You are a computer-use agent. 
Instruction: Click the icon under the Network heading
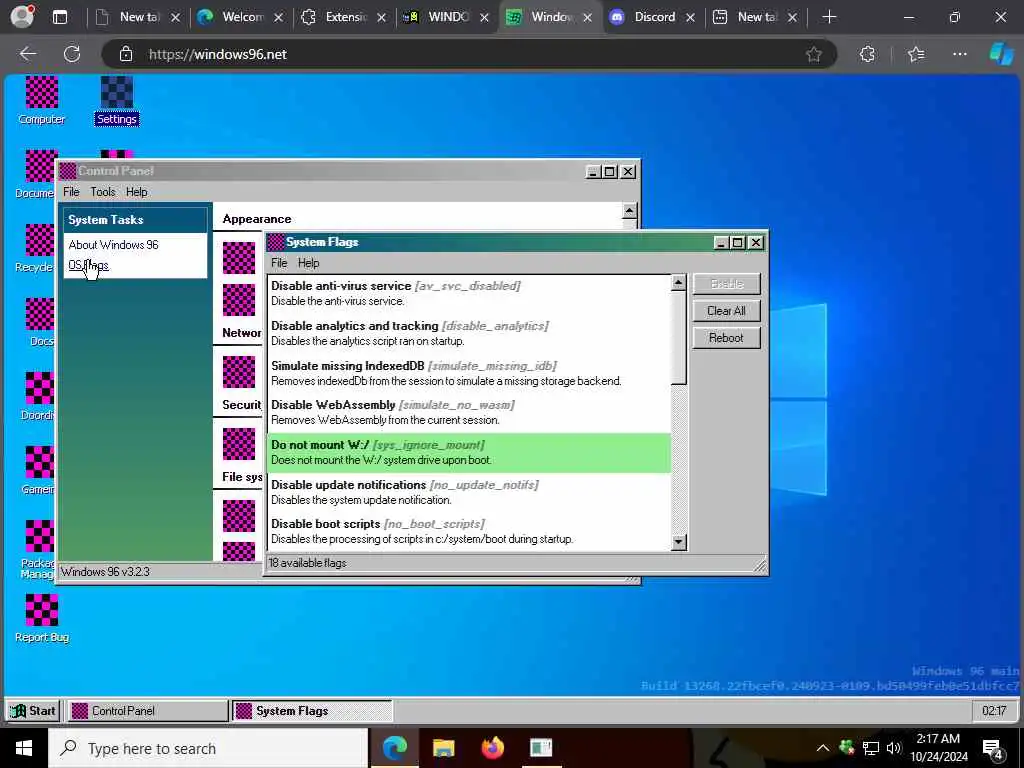(239, 372)
